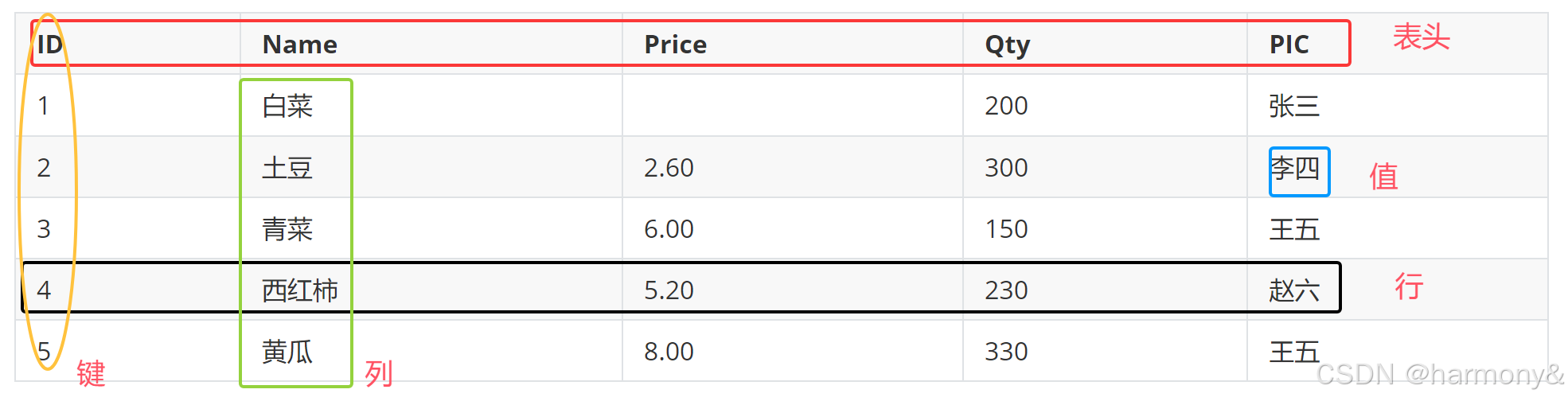Image resolution: width=1568 pixels, height=401 pixels.
Task: Click the 白菜 name cell
Action: (287, 106)
